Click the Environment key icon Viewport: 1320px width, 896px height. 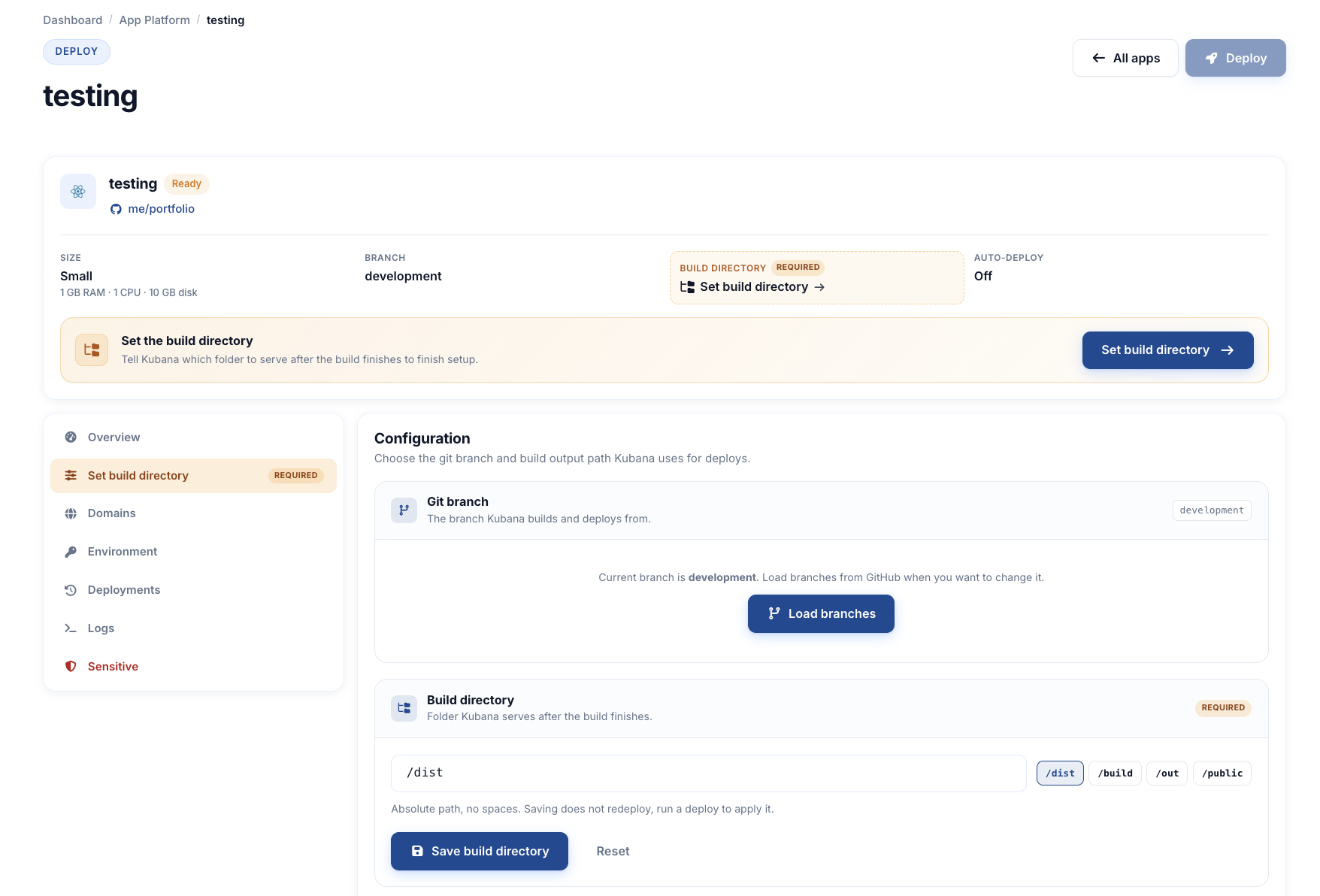point(71,552)
